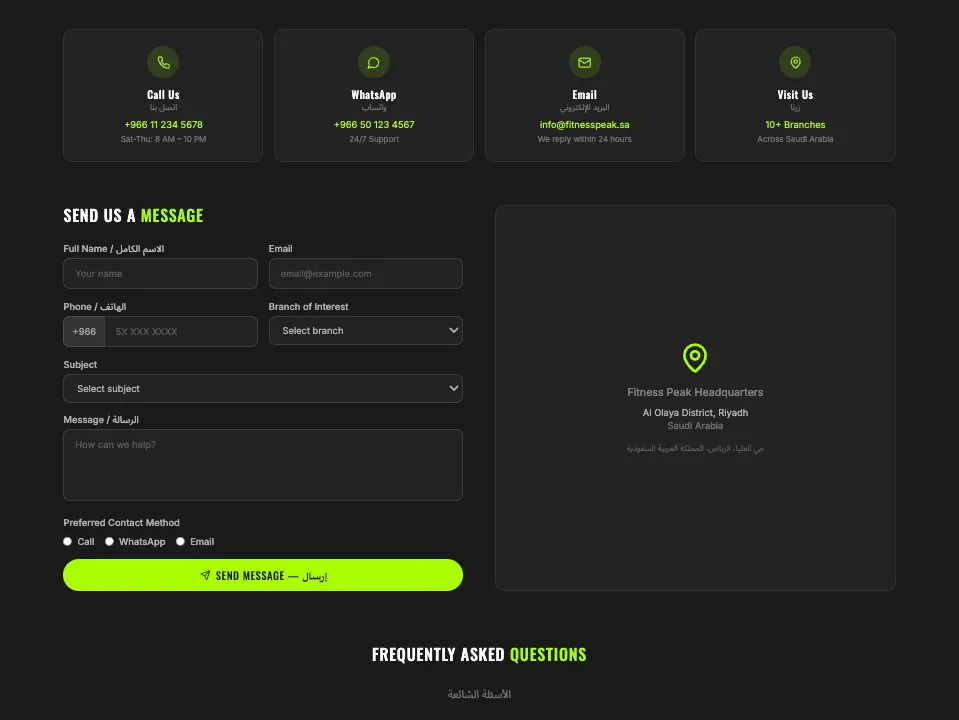Select the Call radio button
This screenshot has height=720, width=959.
(67, 541)
